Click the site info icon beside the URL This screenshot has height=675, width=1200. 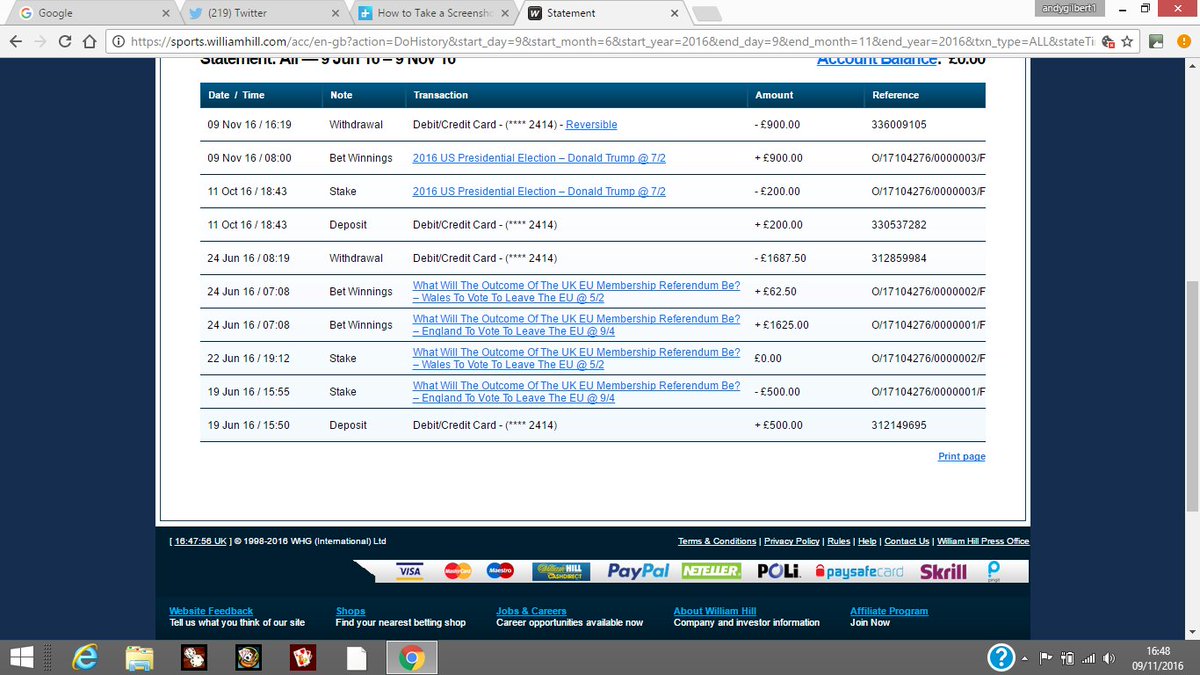pos(119,42)
